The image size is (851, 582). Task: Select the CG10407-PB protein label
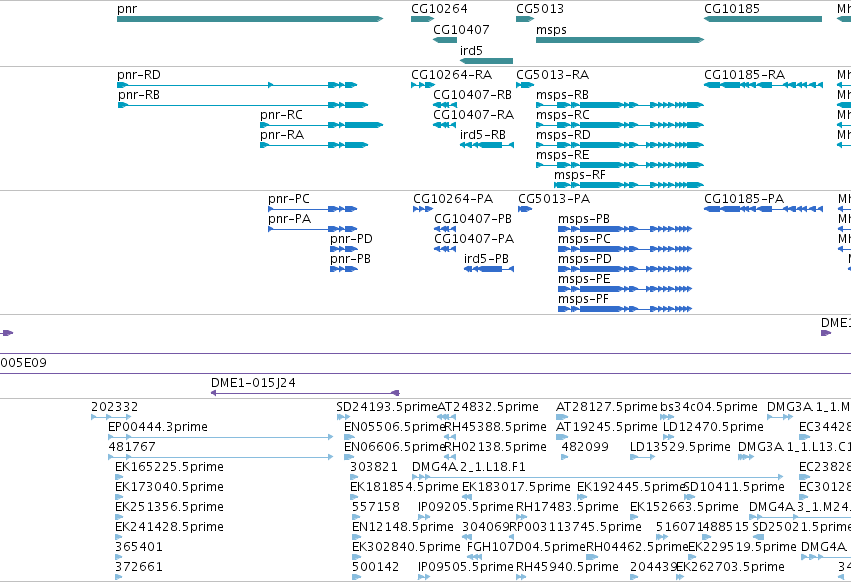click(473, 219)
